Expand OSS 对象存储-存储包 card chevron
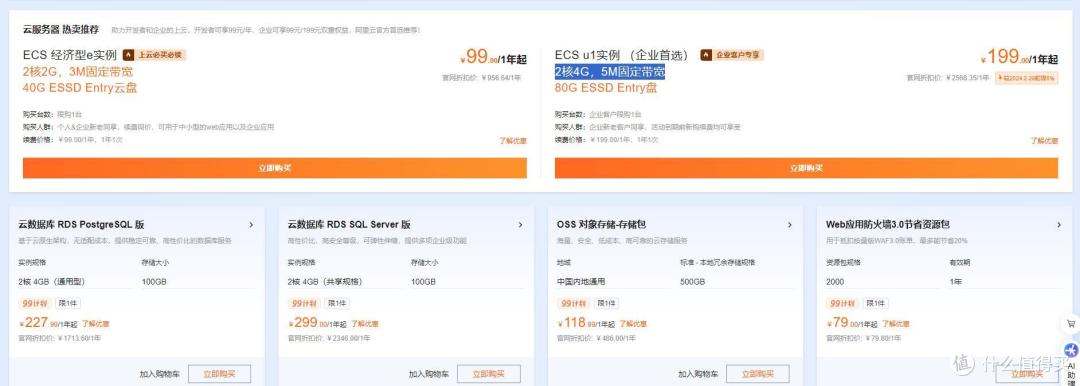Image resolution: width=1080 pixels, height=386 pixels. (789, 225)
